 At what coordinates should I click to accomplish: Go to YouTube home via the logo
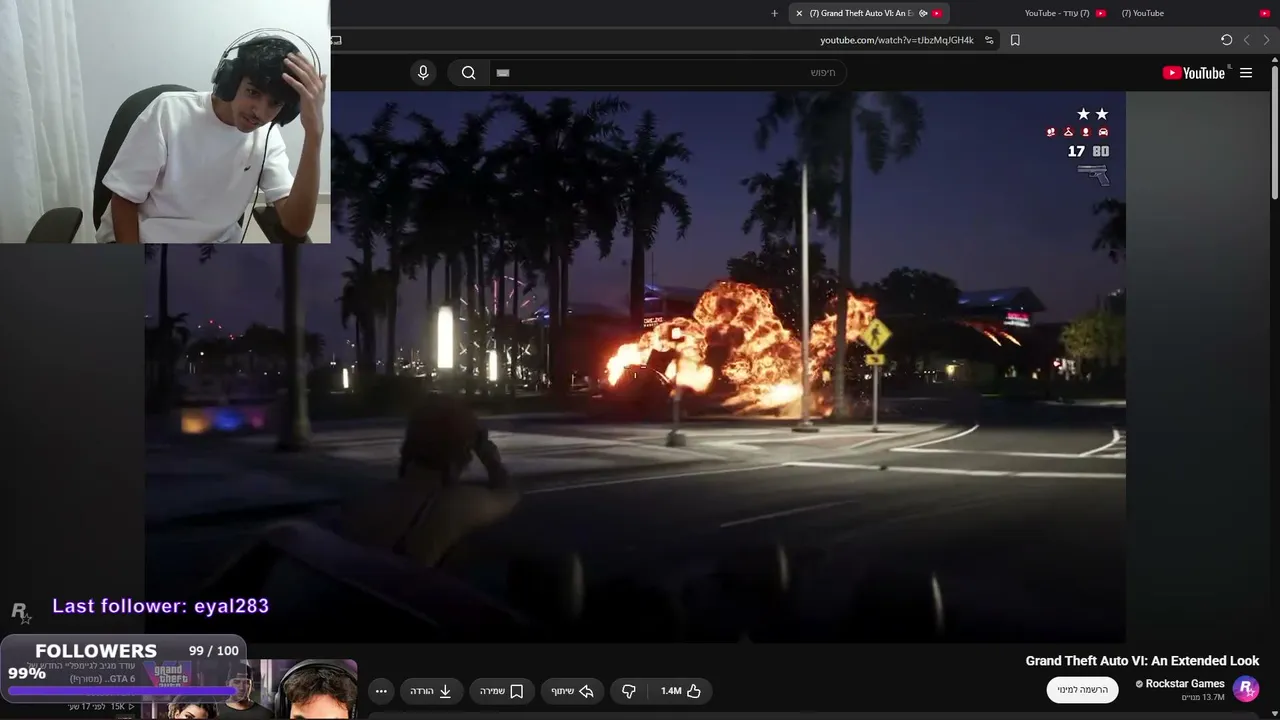click(1193, 73)
